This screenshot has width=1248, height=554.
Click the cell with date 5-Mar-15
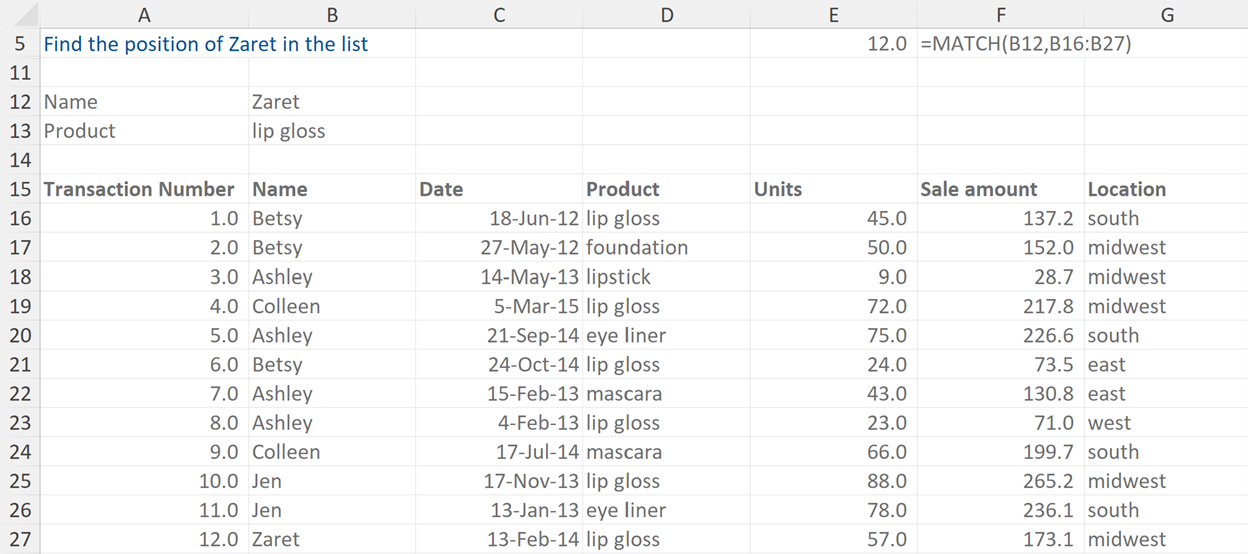pyautogui.click(x=498, y=306)
